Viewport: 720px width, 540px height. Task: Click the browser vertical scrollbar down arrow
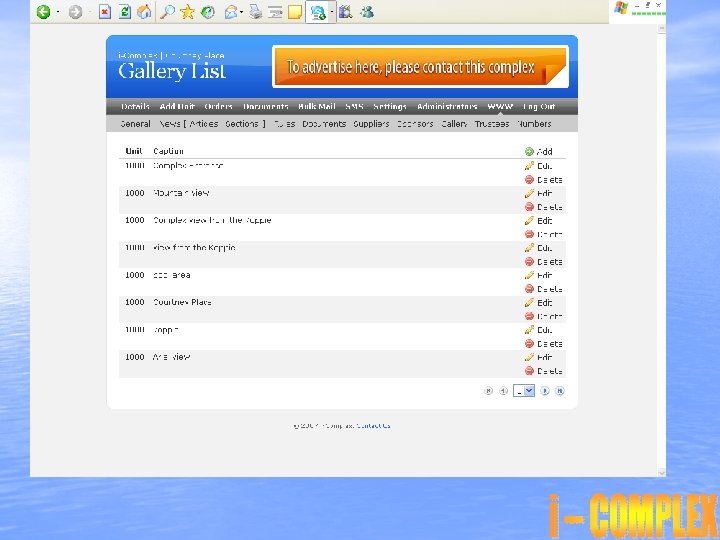coord(662,472)
